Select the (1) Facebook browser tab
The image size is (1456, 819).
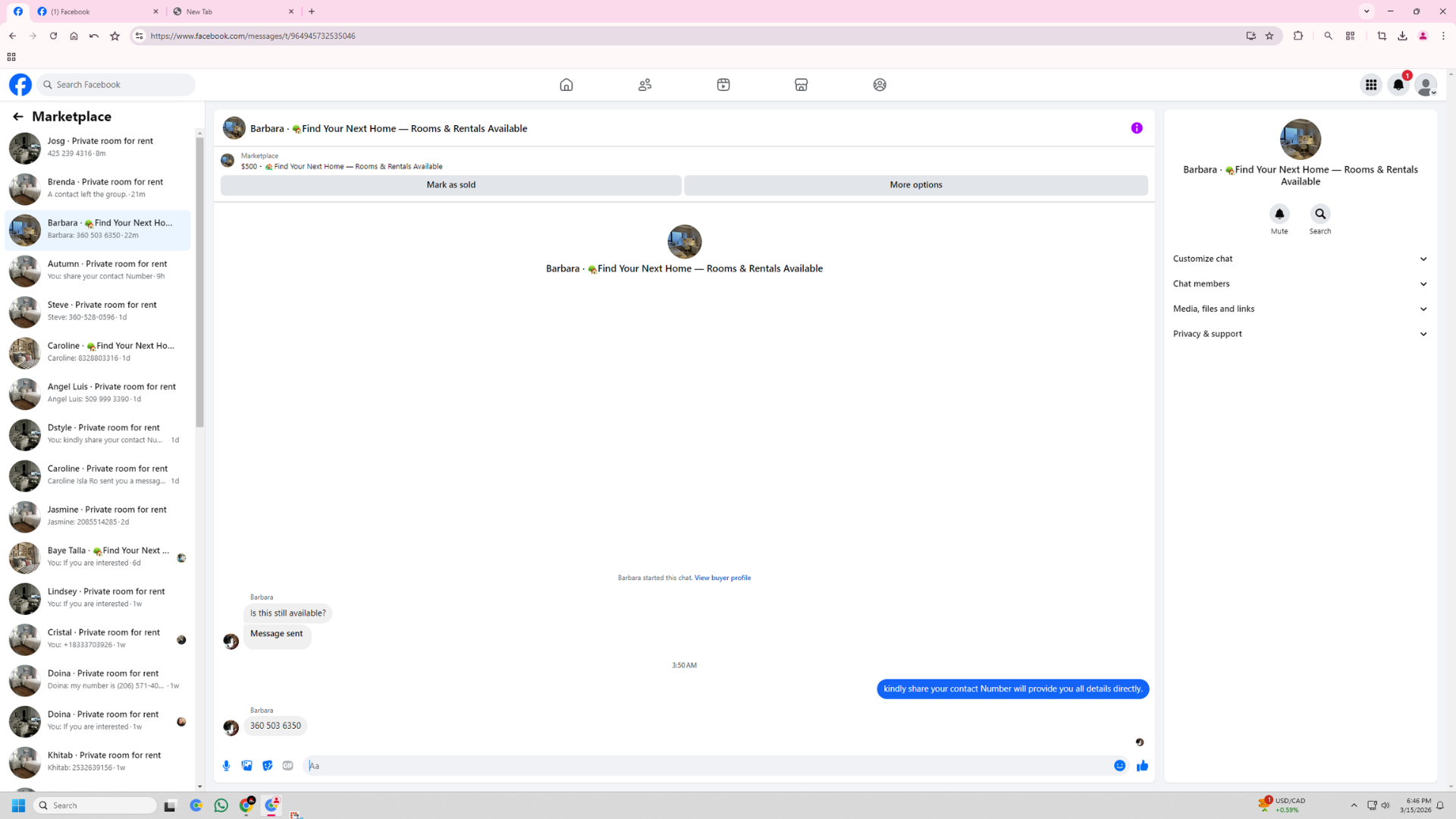(x=99, y=11)
